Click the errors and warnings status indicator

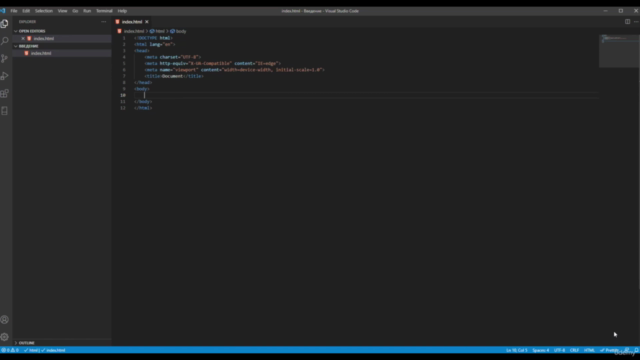(10, 350)
